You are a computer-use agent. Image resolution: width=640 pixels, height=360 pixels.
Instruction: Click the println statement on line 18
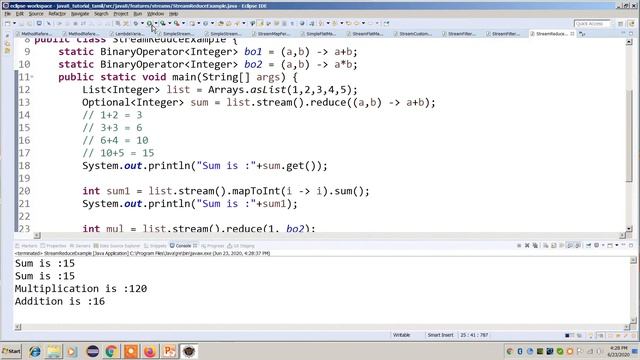(x=205, y=166)
